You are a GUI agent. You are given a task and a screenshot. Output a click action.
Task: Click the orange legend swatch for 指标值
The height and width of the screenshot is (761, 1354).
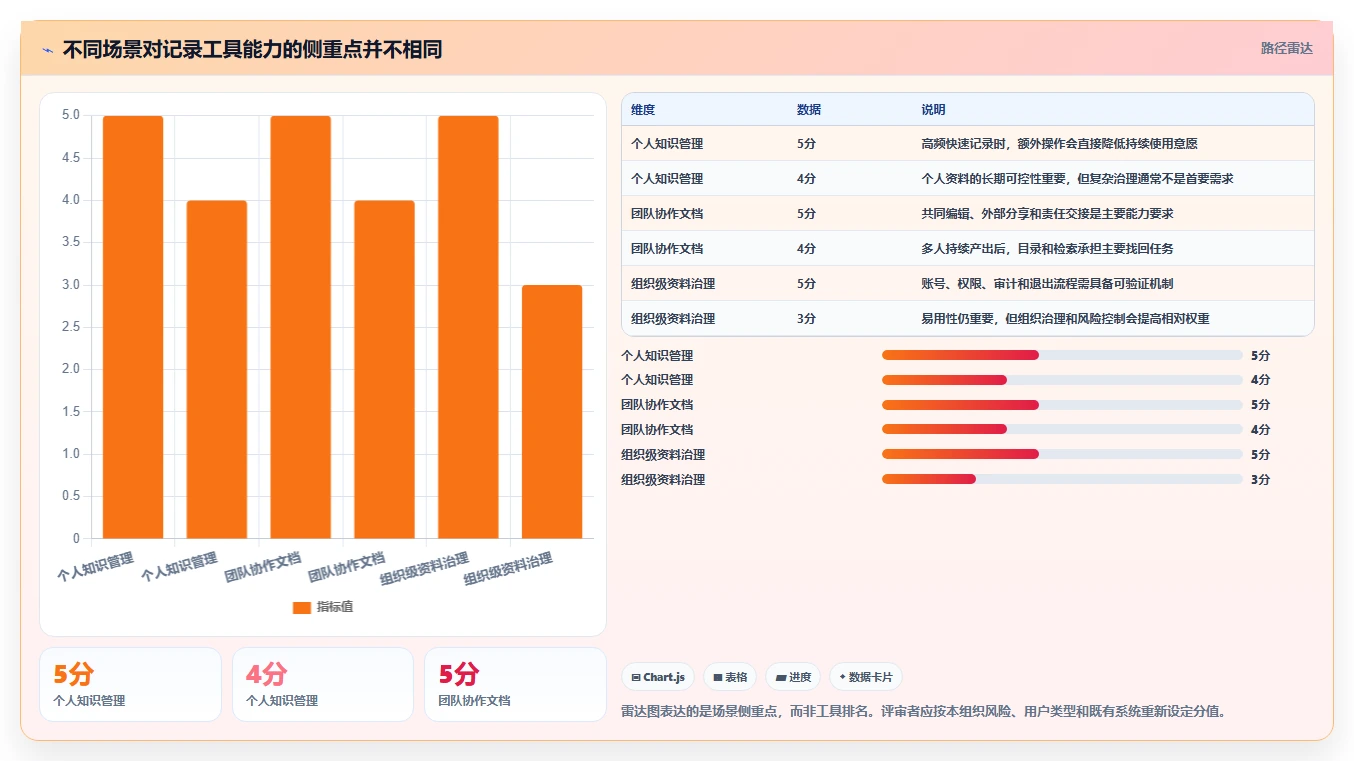(302, 607)
